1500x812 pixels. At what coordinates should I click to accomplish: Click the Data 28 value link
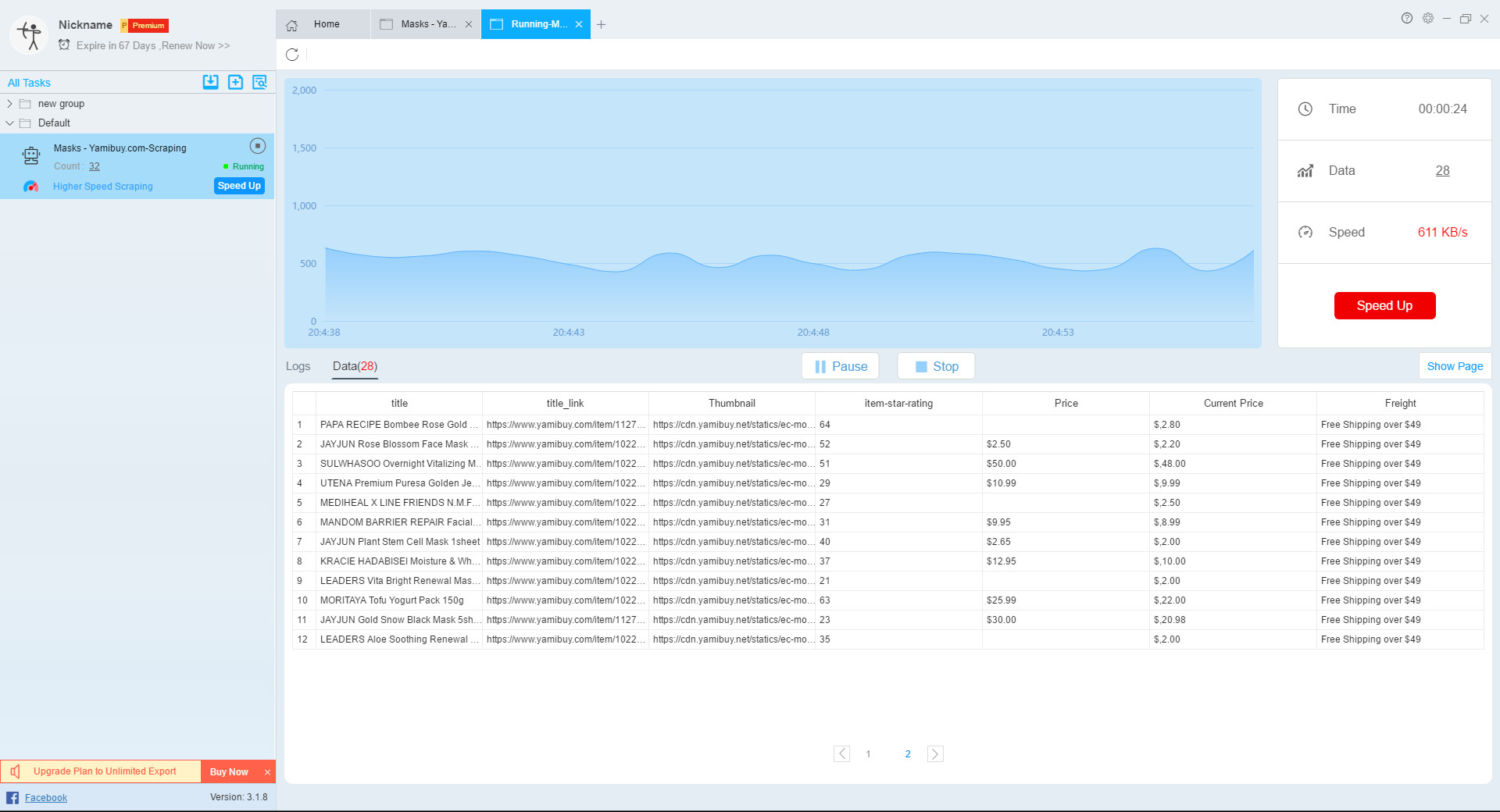[x=1442, y=171]
